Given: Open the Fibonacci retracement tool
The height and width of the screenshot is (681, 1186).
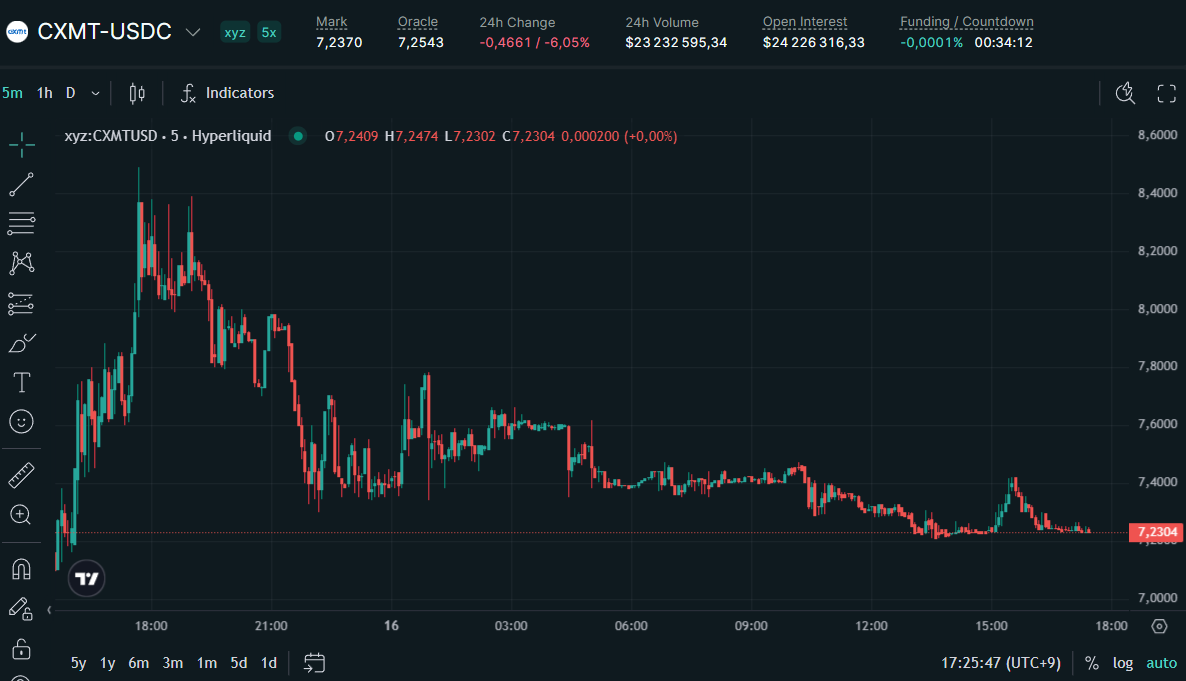Looking at the screenshot, I should (22, 223).
